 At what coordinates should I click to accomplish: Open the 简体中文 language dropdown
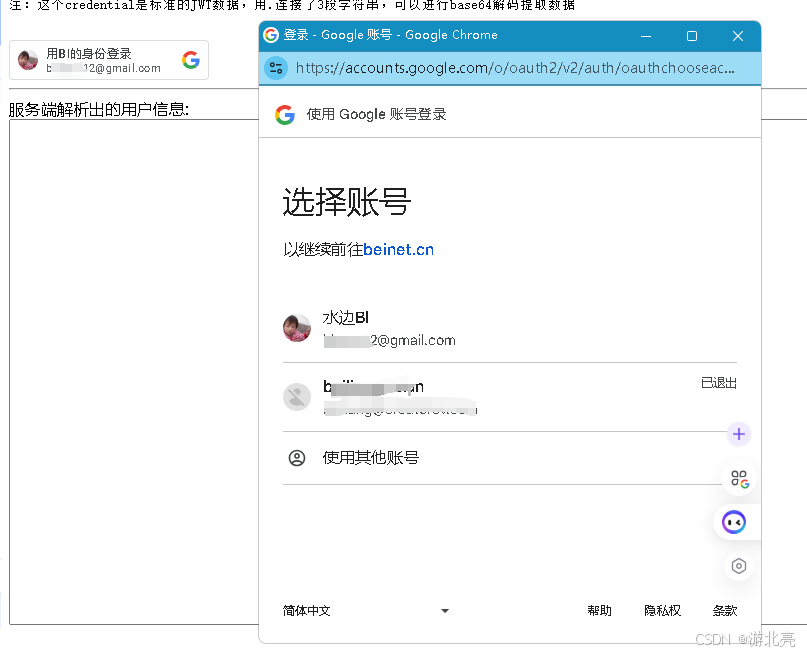(x=366, y=611)
